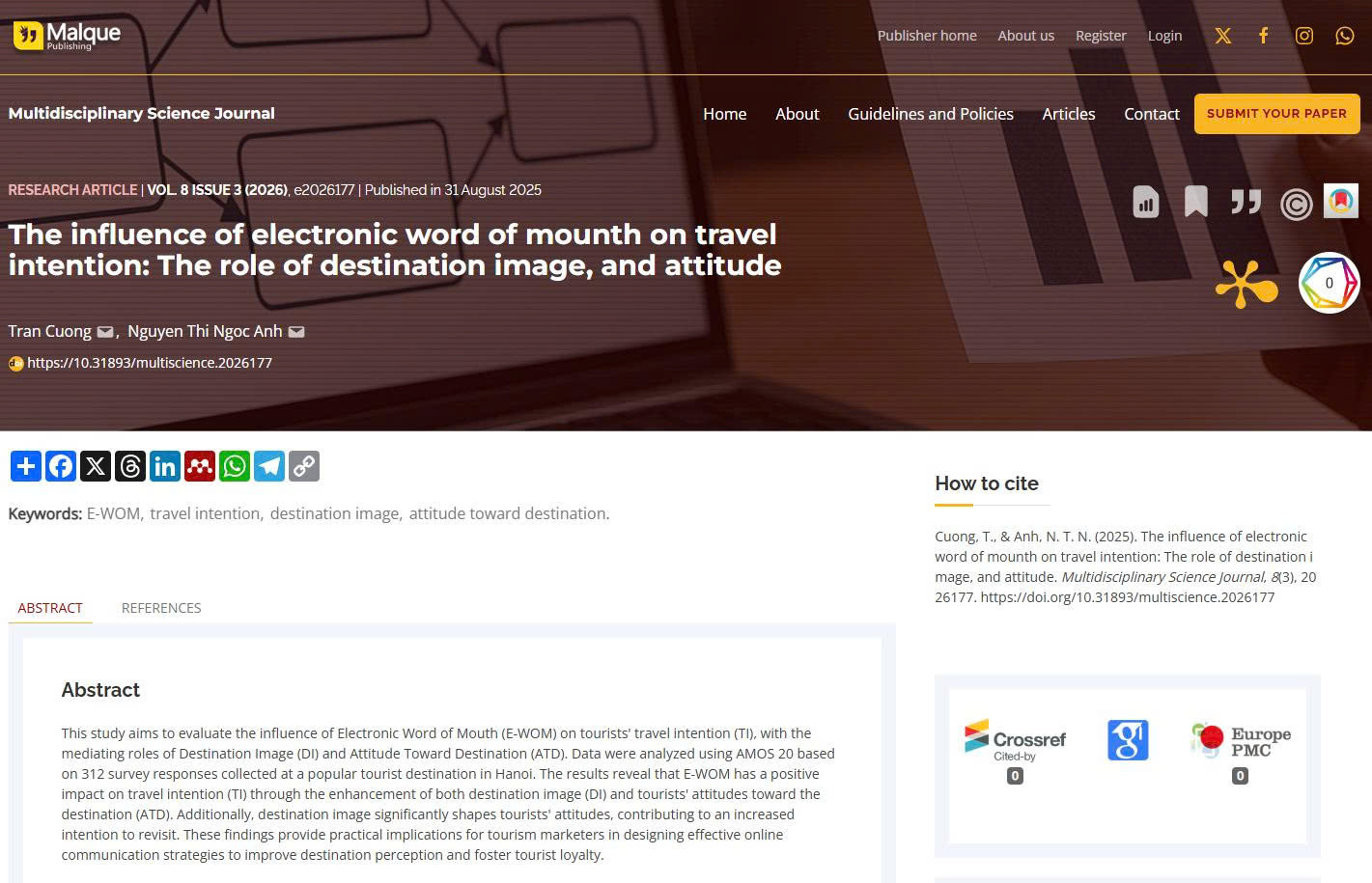Share the article on Facebook
Image resolution: width=1372 pixels, height=883 pixels.
pos(60,466)
